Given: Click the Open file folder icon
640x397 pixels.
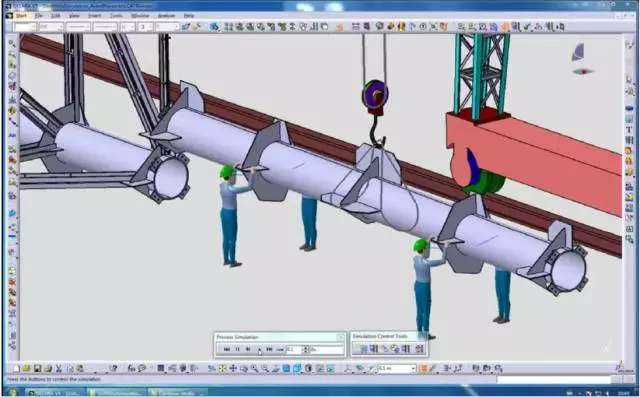Looking at the screenshot, I should pyautogui.click(x=27, y=369).
